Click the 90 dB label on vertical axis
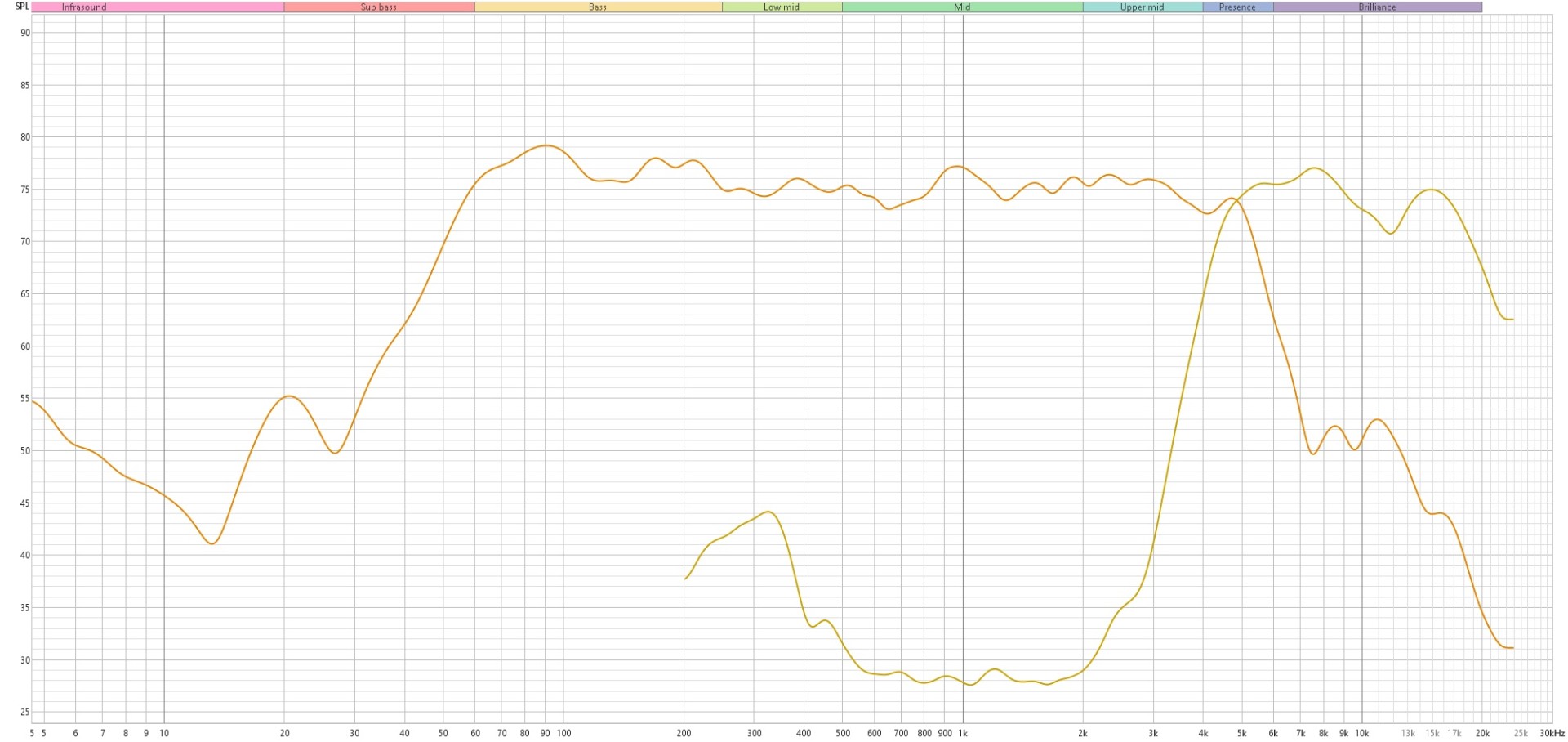 point(25,34)
